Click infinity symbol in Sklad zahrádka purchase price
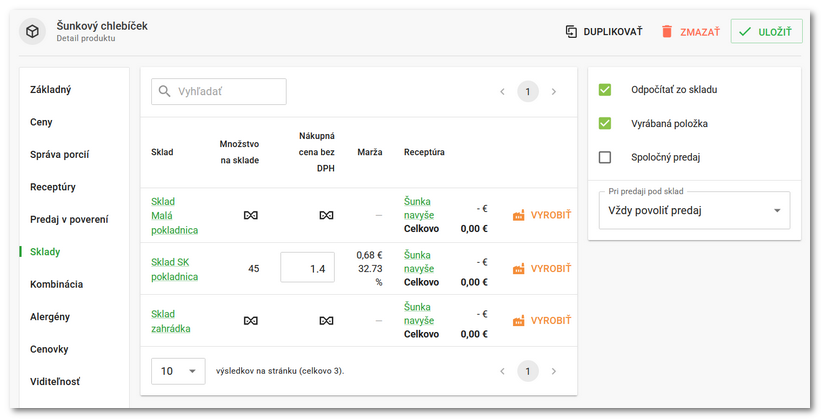Viewport: 821px width, 419px height. coord(326,321)
